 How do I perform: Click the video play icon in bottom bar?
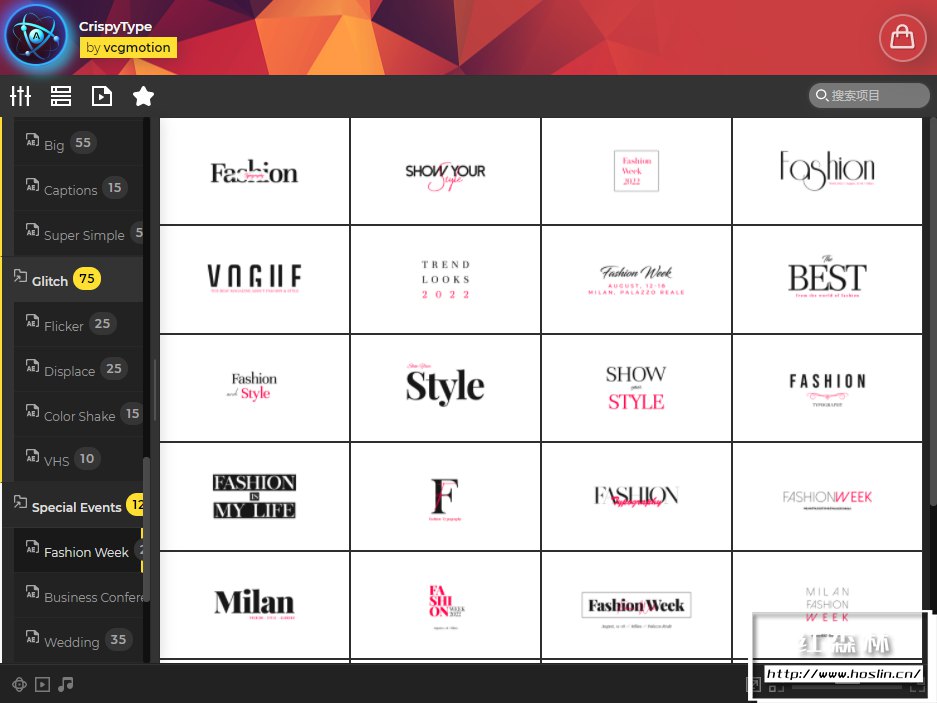(x=42, y=684)
